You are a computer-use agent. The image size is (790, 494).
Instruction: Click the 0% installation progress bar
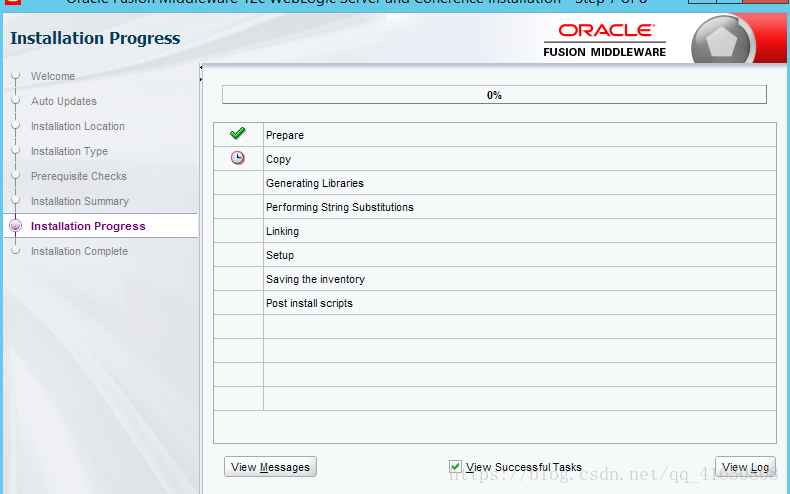[x=494, y=95]
